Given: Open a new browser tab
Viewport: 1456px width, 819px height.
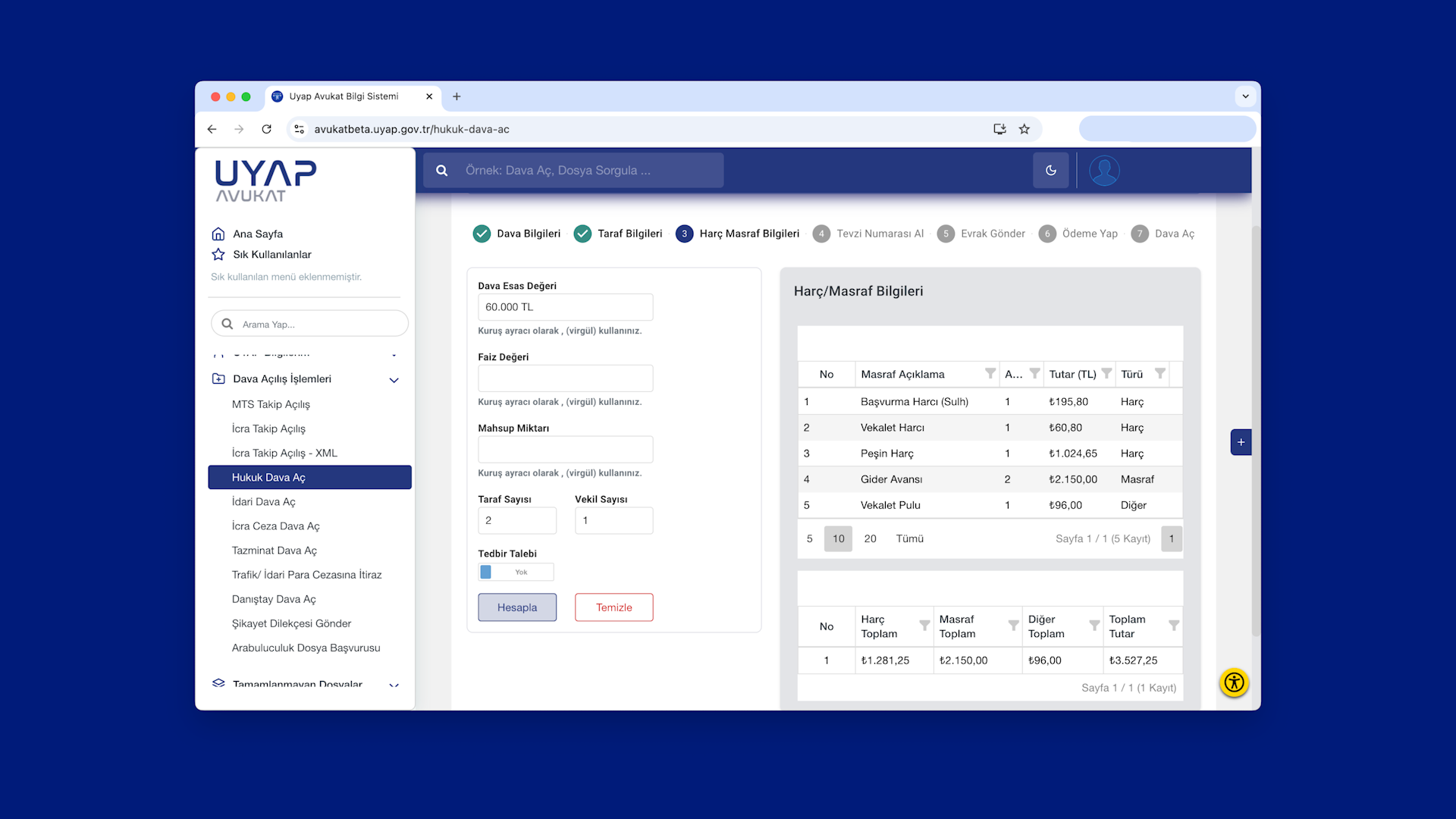Looking at the screenshot, I should click(457, 96).
